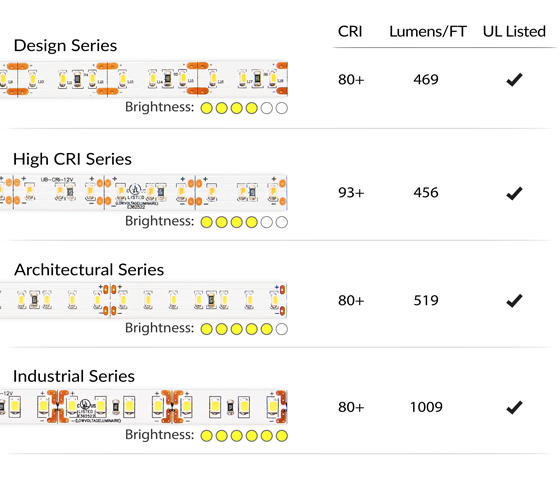Image resolution: width=560 pixels, height=481 pixels.
Task: Select the High CRI Series LED strip image
Action: tap(144, 193)
